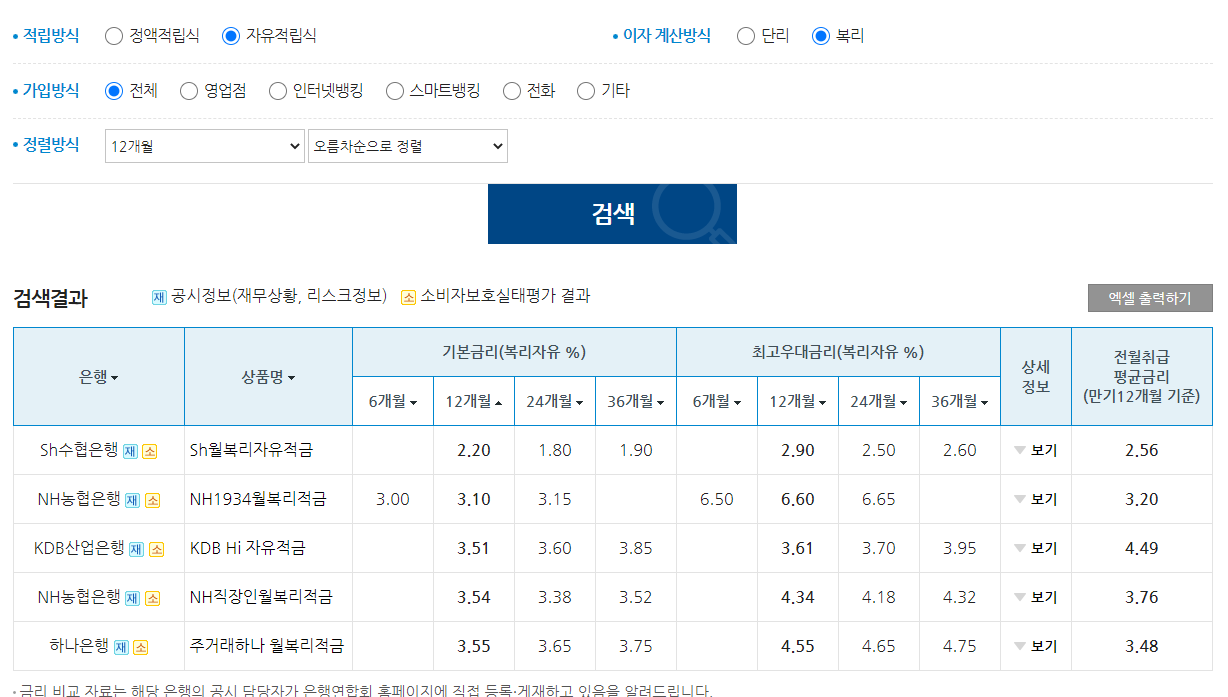Viewport: 1228px width, 697px height.
Task: Select 전화 radio option
Action: pos(512,91)
